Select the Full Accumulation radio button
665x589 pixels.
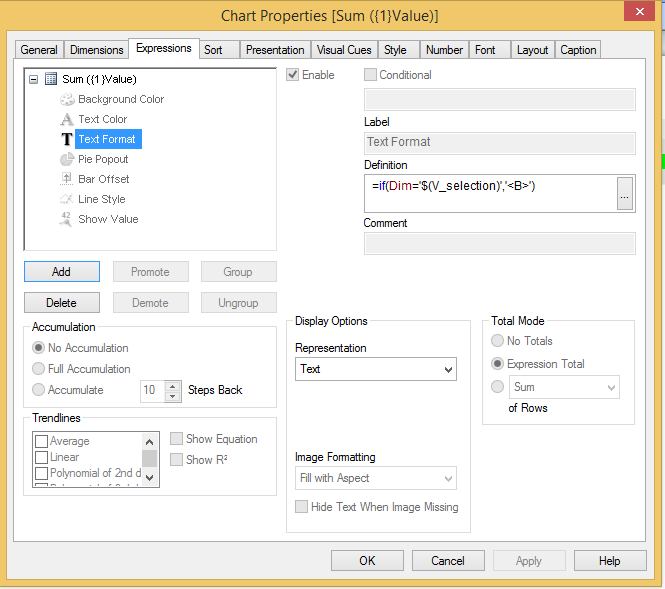click(x=39, y=369)
